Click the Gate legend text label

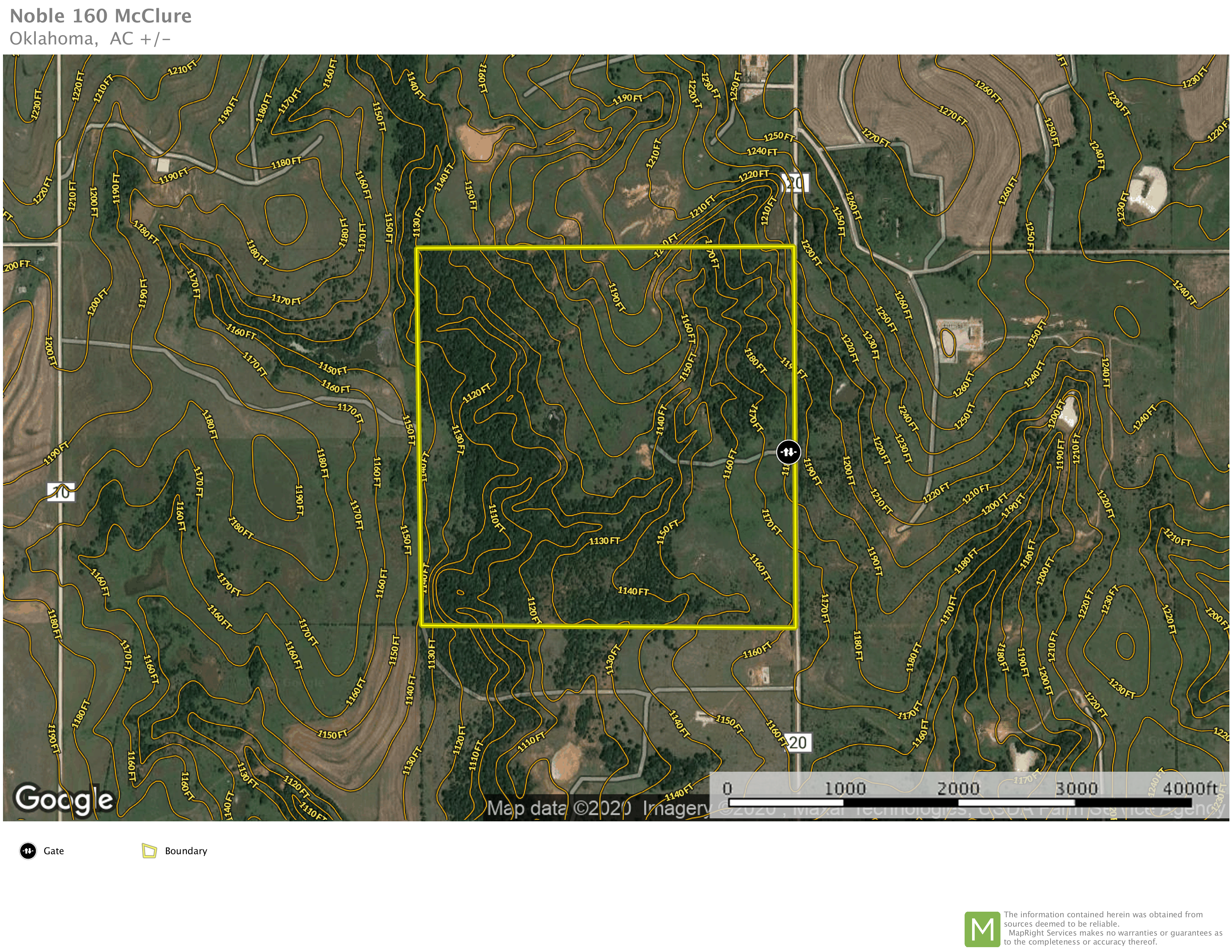click(x=54, y=851)
